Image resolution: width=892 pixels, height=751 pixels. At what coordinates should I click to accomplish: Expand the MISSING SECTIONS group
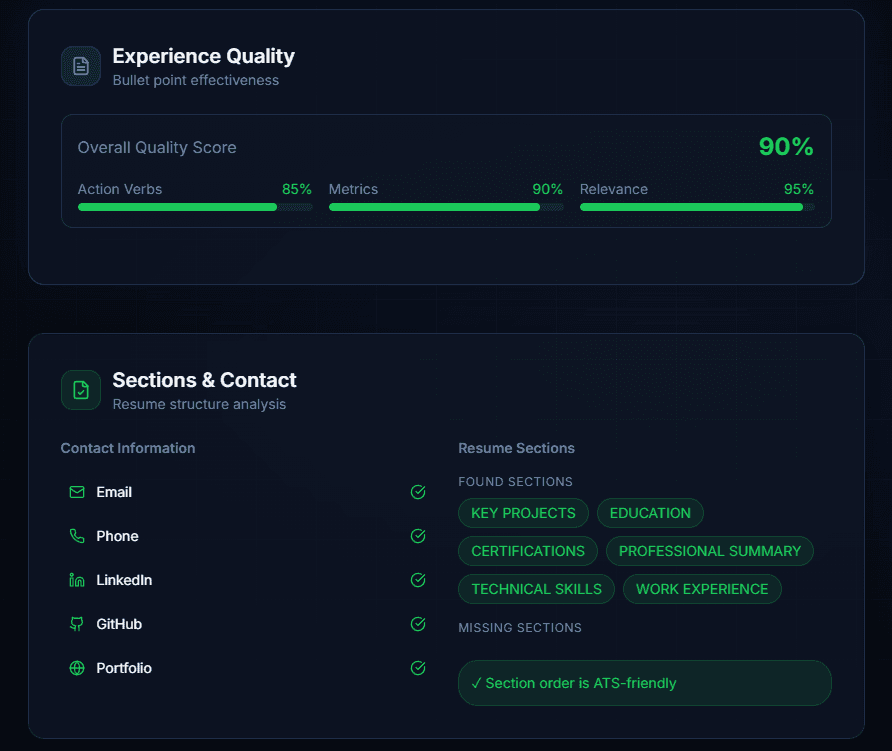pos(520,627)
